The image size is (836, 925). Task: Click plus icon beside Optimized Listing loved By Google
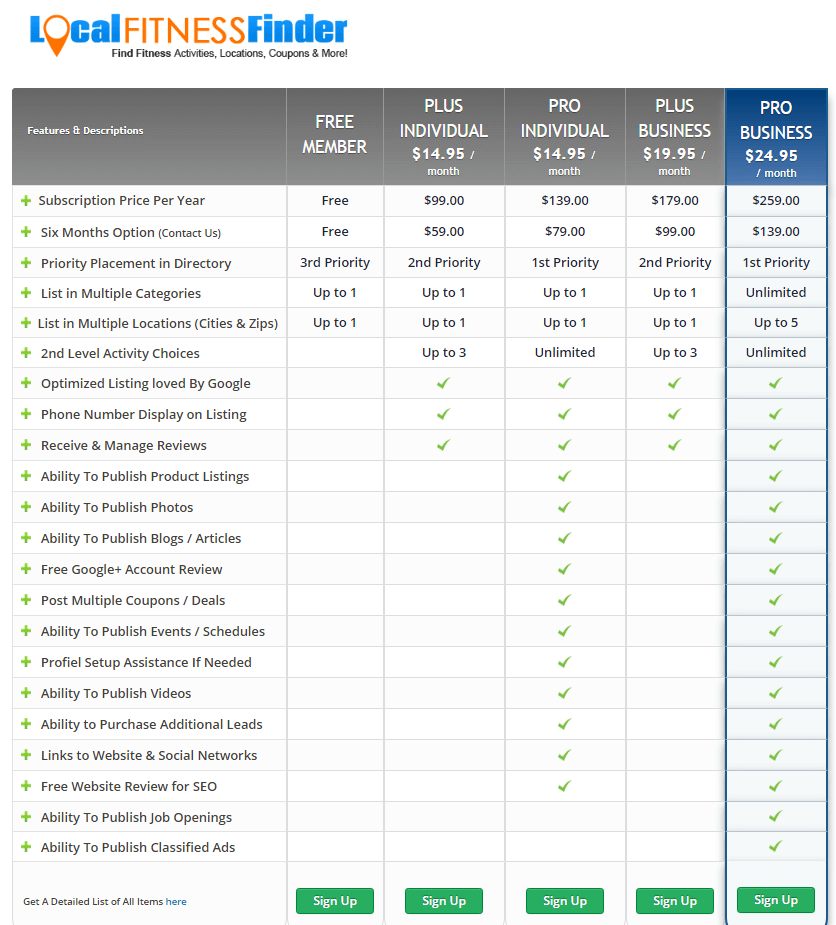26,383
